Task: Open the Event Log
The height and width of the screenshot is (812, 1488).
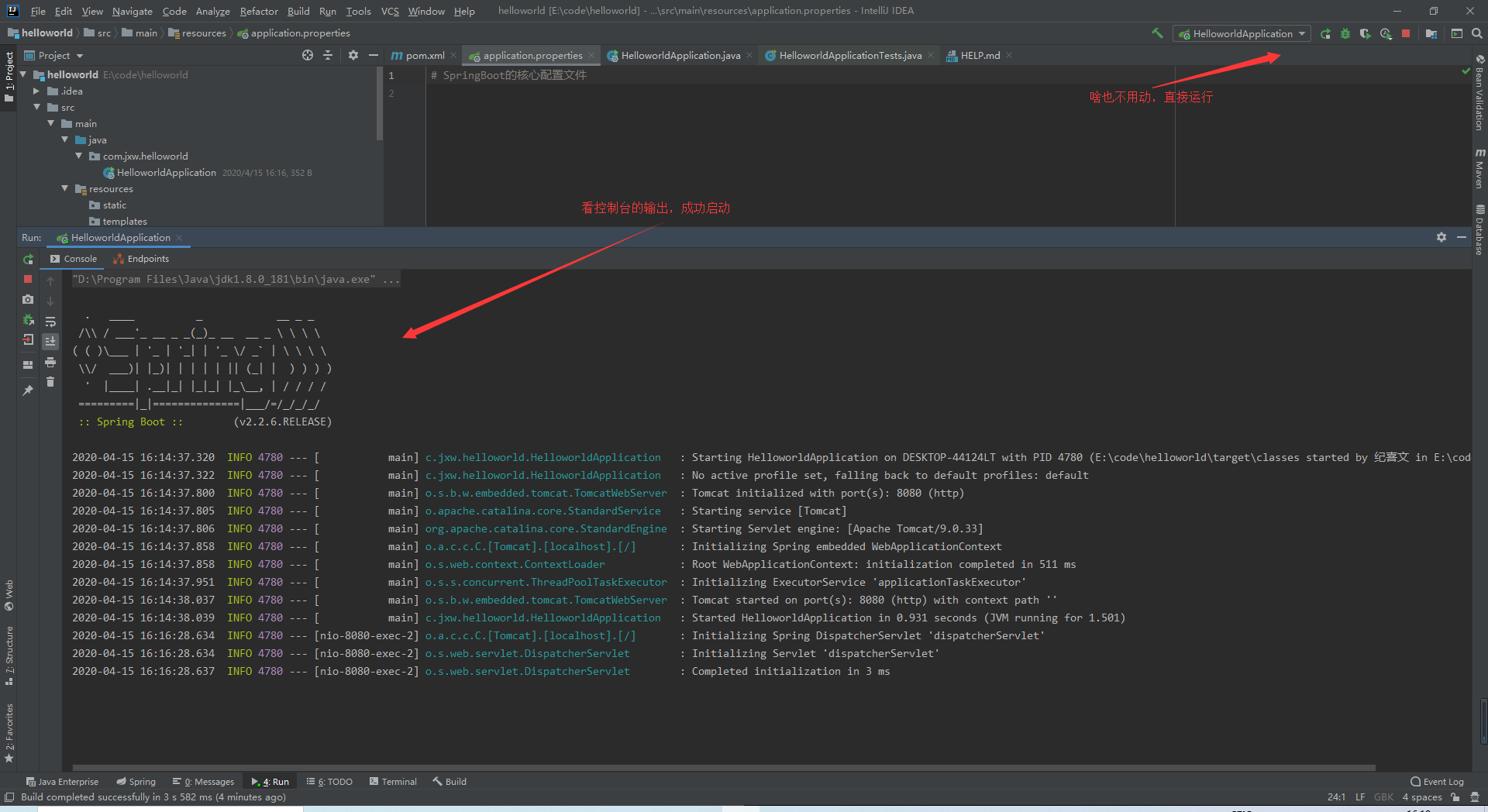Action: (1438, 782)
